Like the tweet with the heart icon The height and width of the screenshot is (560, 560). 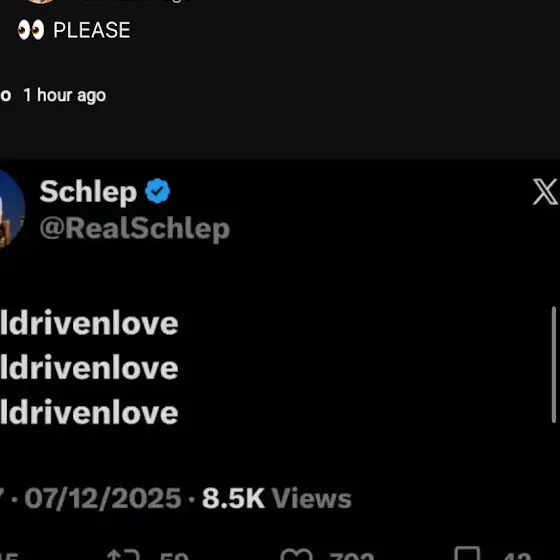(x=296, y=554)
